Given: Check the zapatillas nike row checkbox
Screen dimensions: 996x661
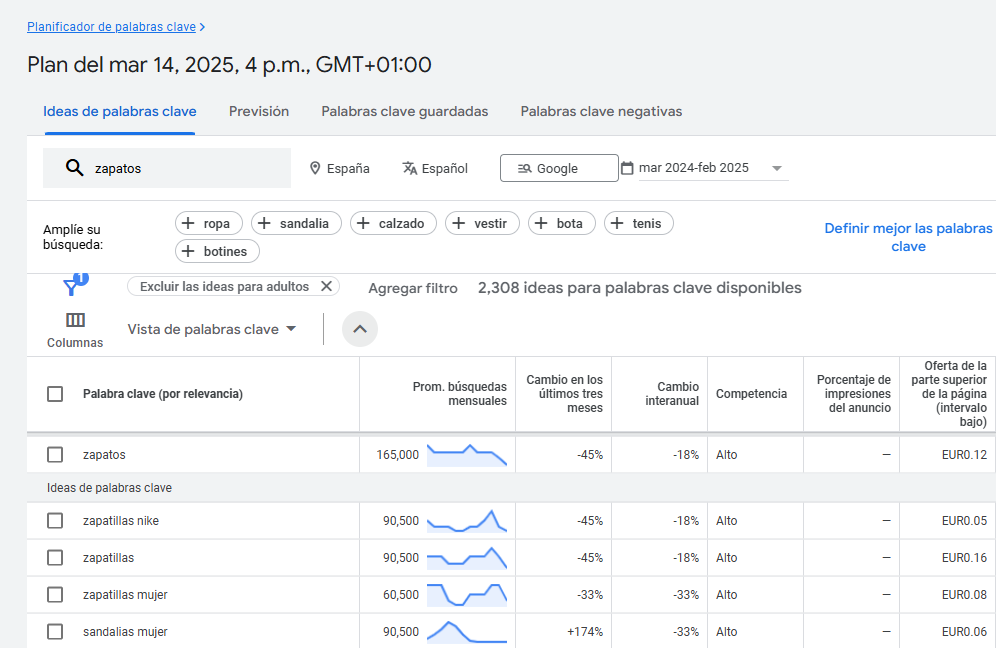Looking at the screenshot, I should point(55,521).
